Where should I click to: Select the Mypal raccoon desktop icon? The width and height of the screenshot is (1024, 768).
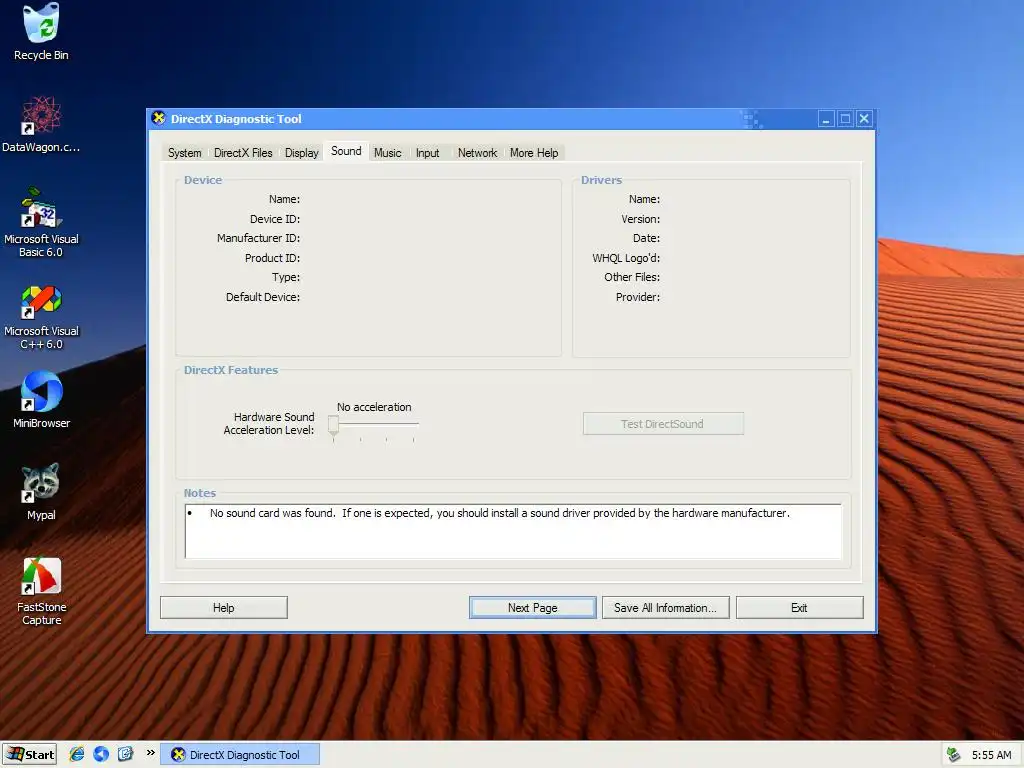pyautogui.click(x=41, y=491)
